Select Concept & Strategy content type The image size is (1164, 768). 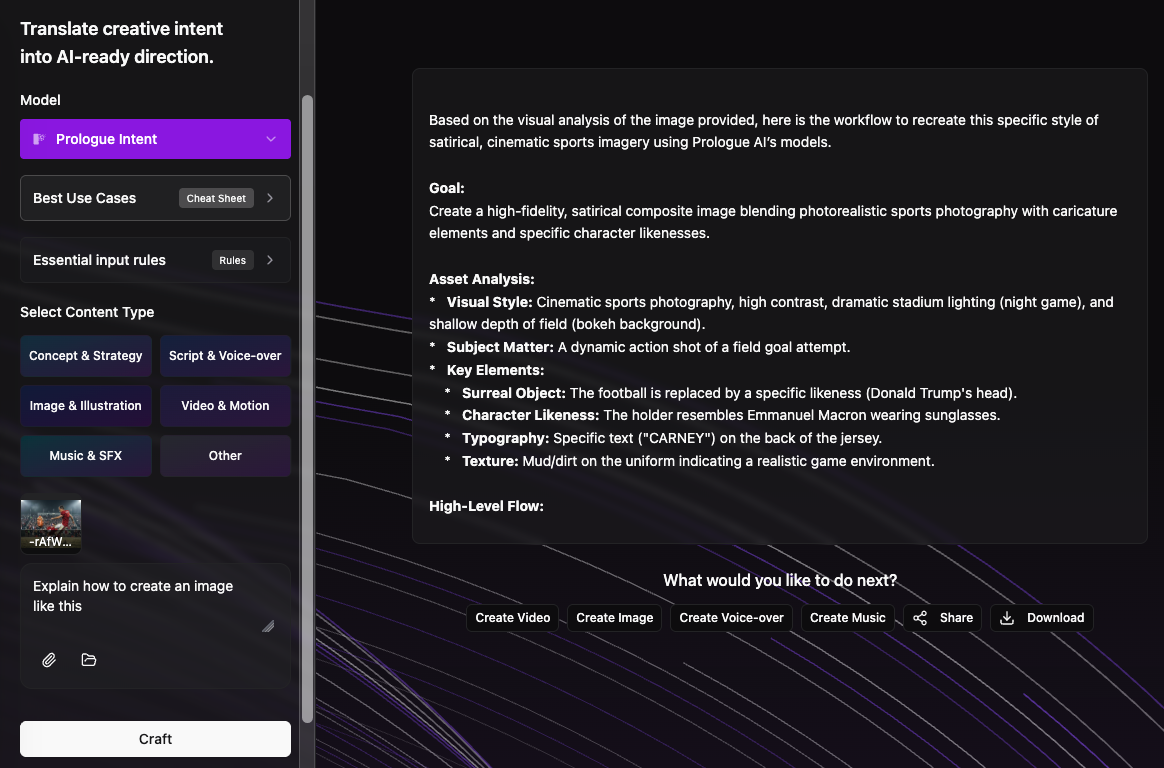click(86, 356)
